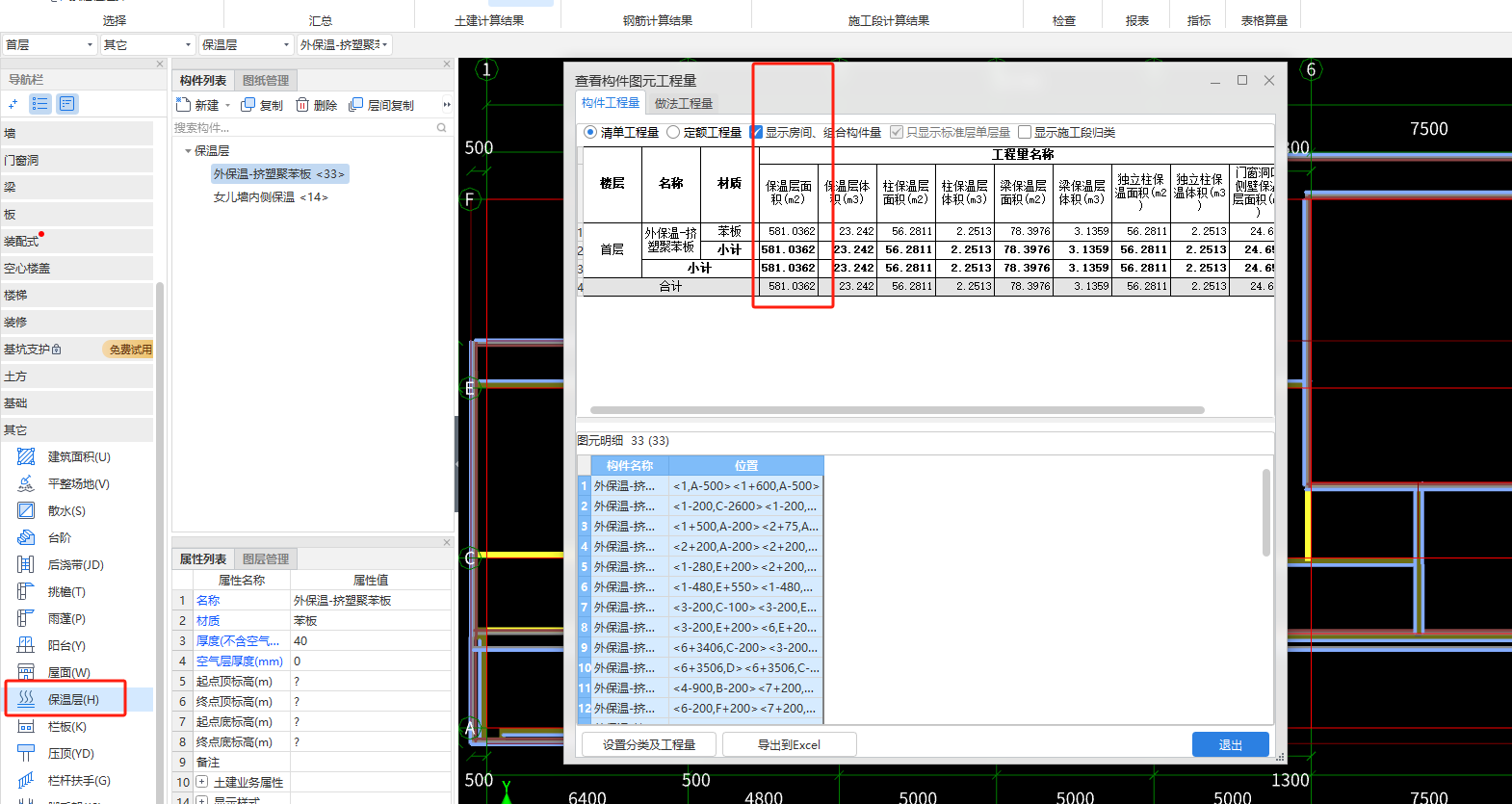
Task: Select 栏杆扶手(G) component icon
Action: 26,780
